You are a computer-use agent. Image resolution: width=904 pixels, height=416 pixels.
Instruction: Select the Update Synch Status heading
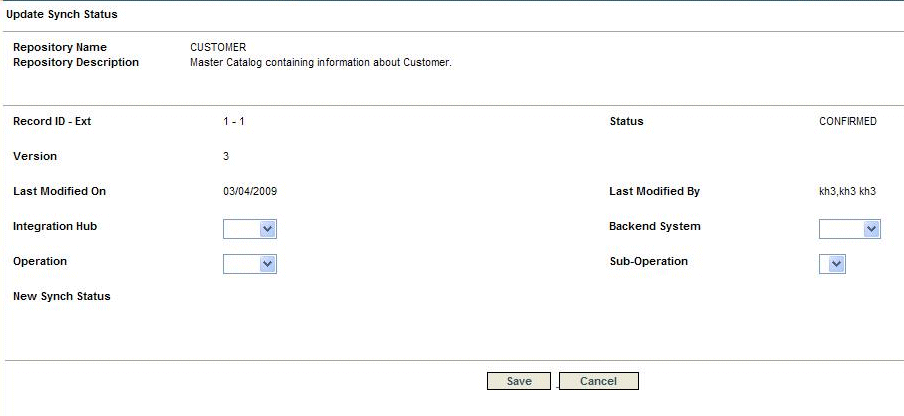click(x=62, y=14)
